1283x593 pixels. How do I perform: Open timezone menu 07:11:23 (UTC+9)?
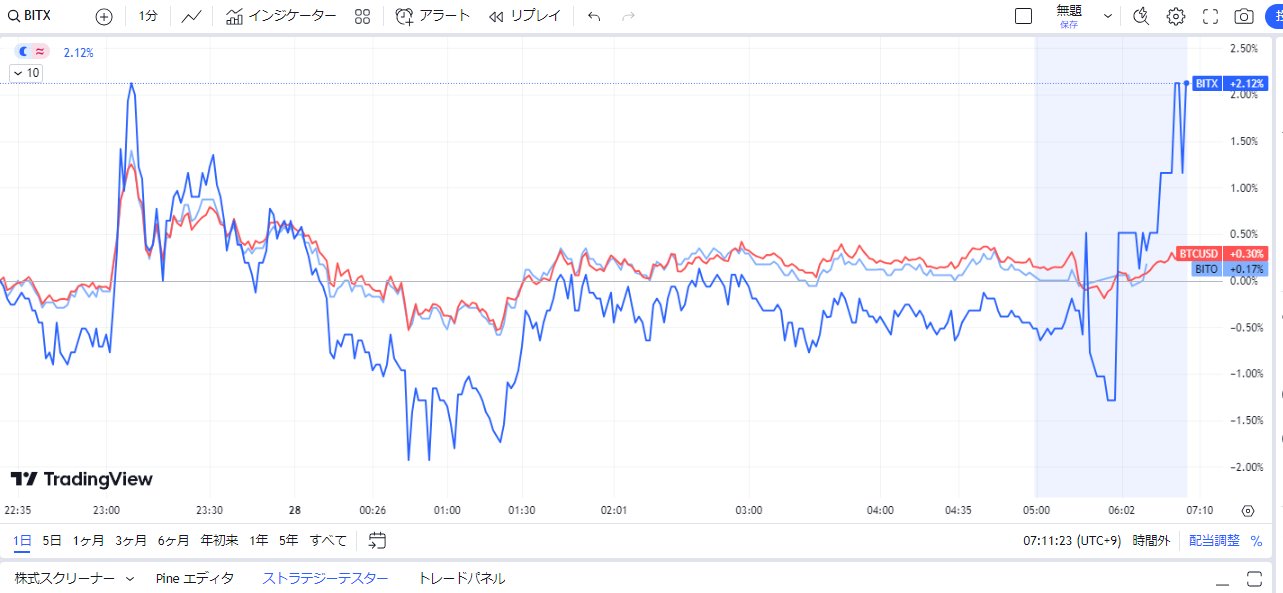click(x=1071, y=540)
